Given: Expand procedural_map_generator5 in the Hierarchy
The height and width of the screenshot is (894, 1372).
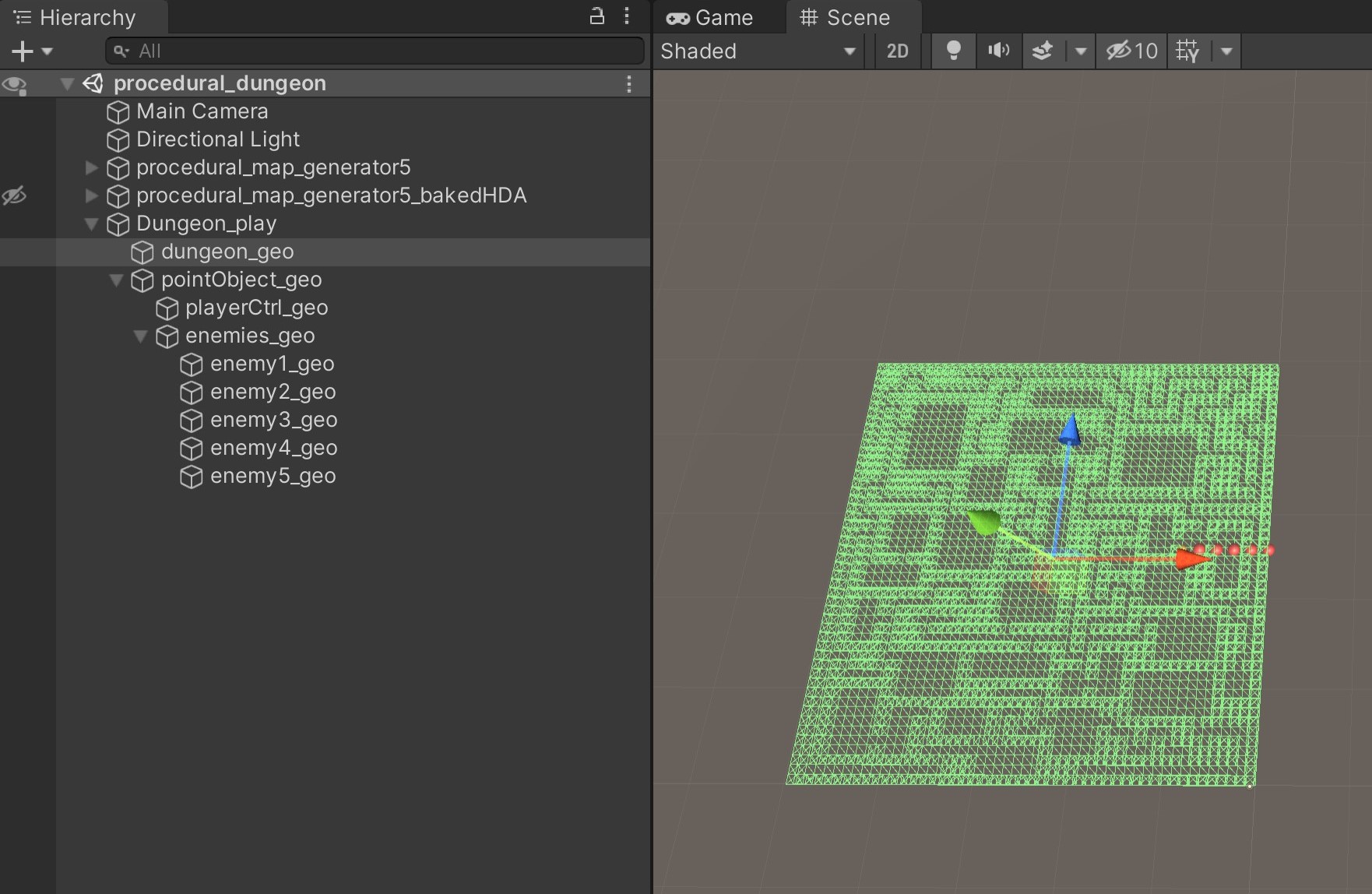Looking at the screenshot, I should tap(91, 167).
